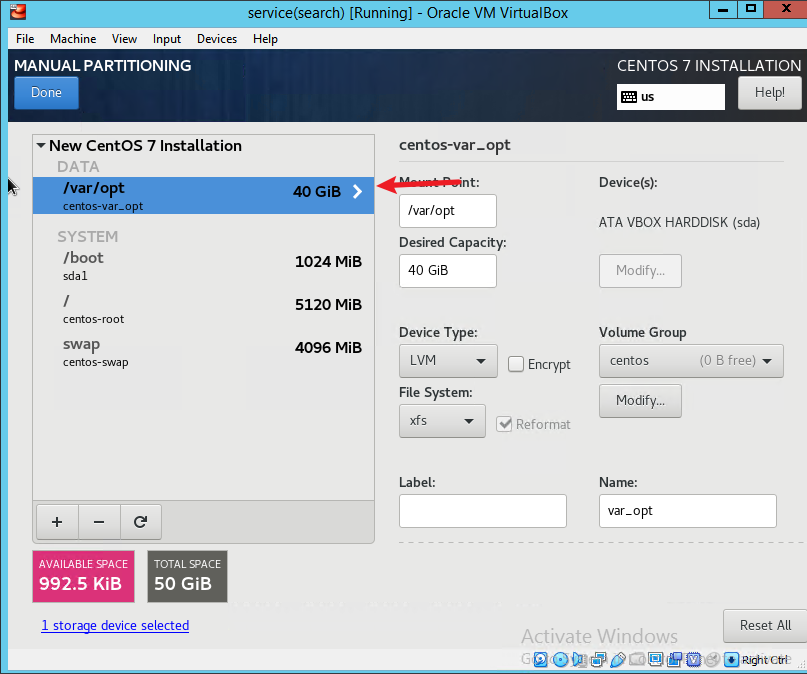The height and width of the screenshot is (674, 807).
Task: Select the / centos-root partition row
Action: pos(203,309)
